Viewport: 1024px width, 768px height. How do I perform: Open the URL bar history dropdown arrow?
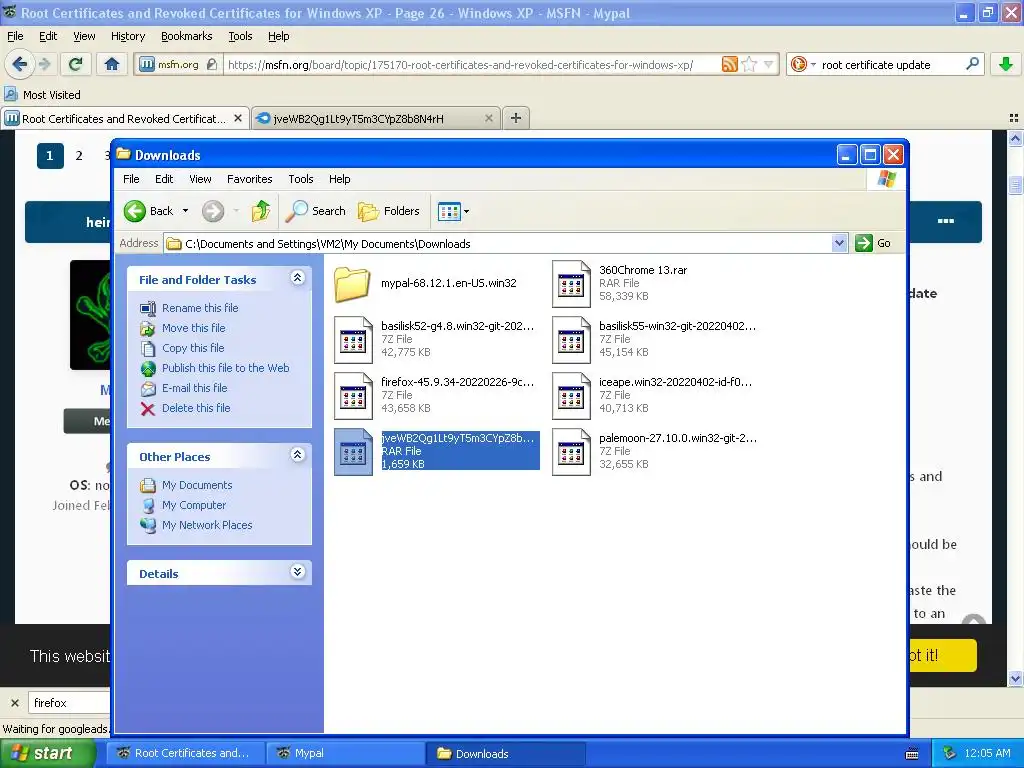tap(769, 64)
